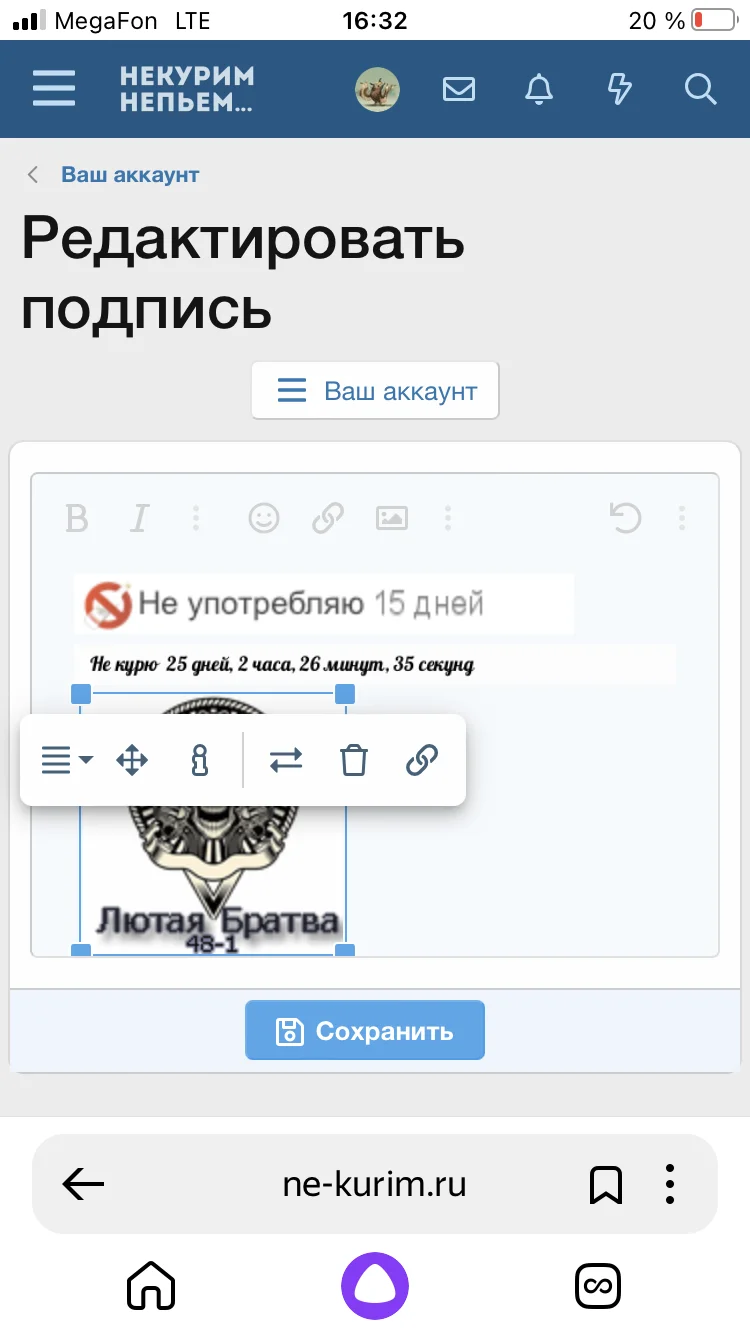Delete selected image with trash icon
The image size is (750, 1334).
tap(354, 760)
